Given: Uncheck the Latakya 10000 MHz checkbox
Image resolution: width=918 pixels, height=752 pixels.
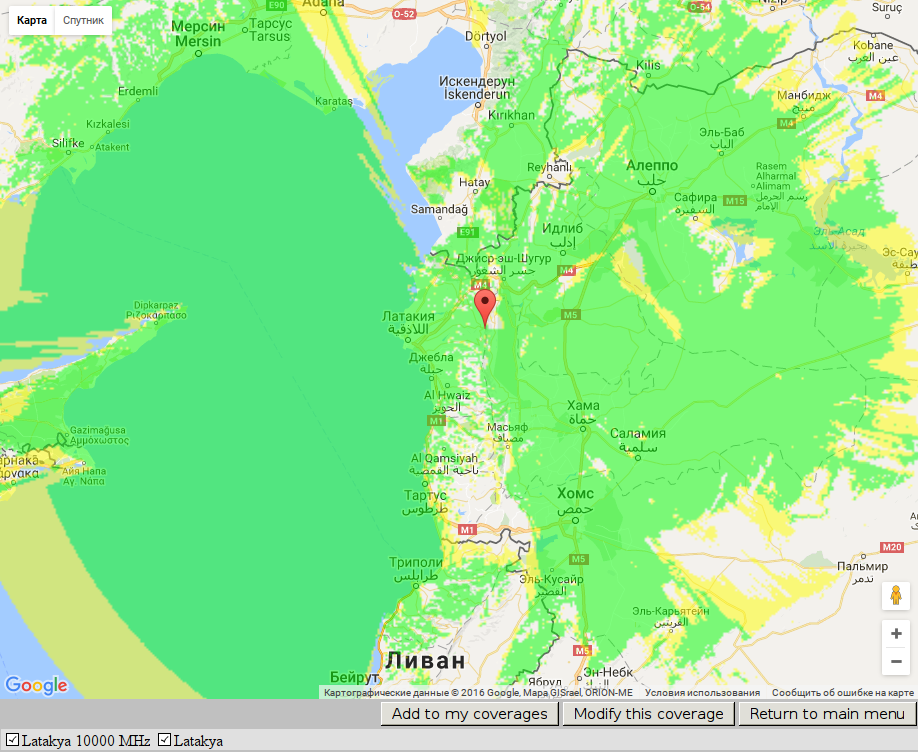Looking at the screenshot, I should click(x=12, y=740).
